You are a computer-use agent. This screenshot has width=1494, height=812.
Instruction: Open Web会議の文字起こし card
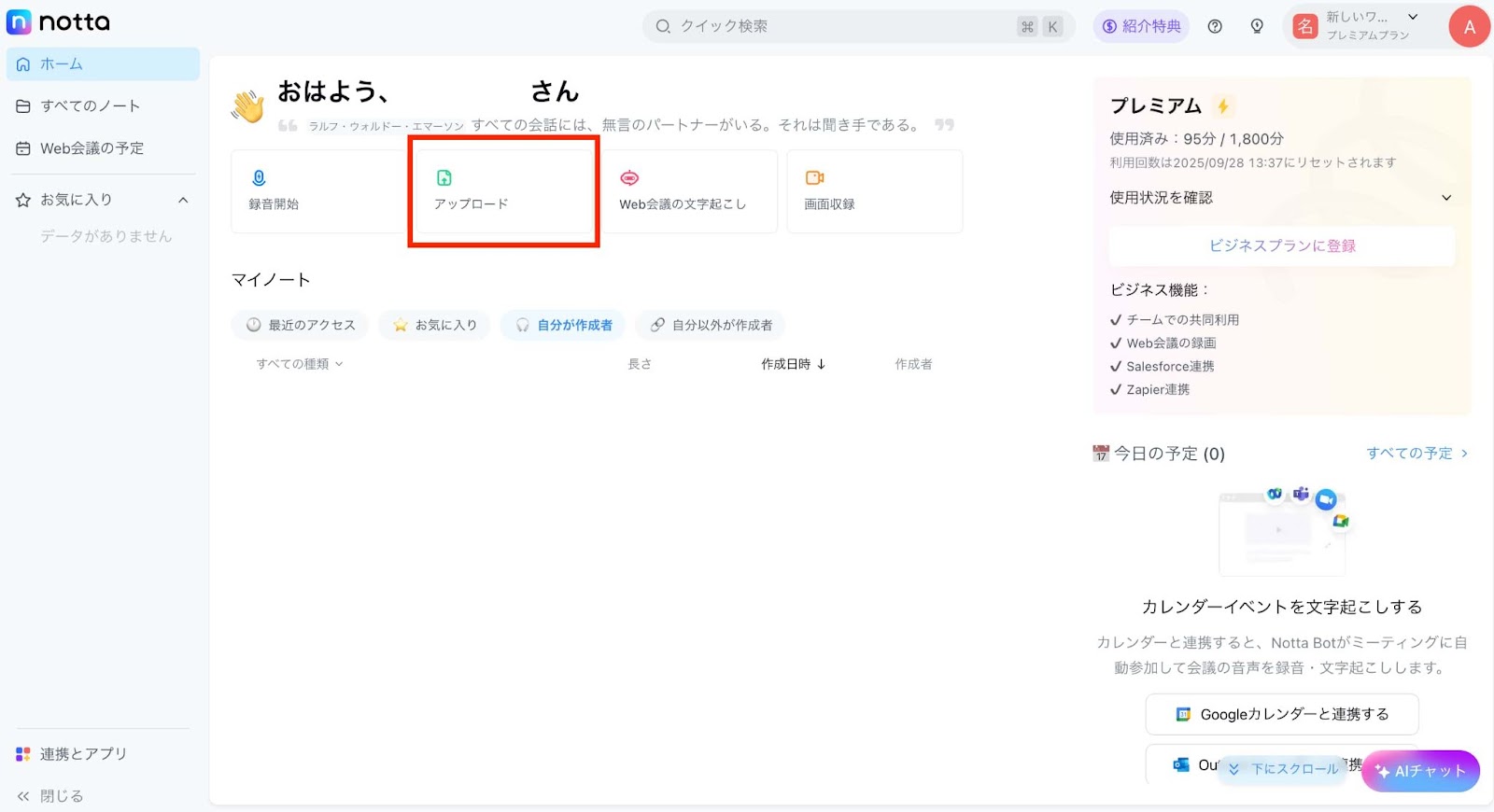click(689, 191)
